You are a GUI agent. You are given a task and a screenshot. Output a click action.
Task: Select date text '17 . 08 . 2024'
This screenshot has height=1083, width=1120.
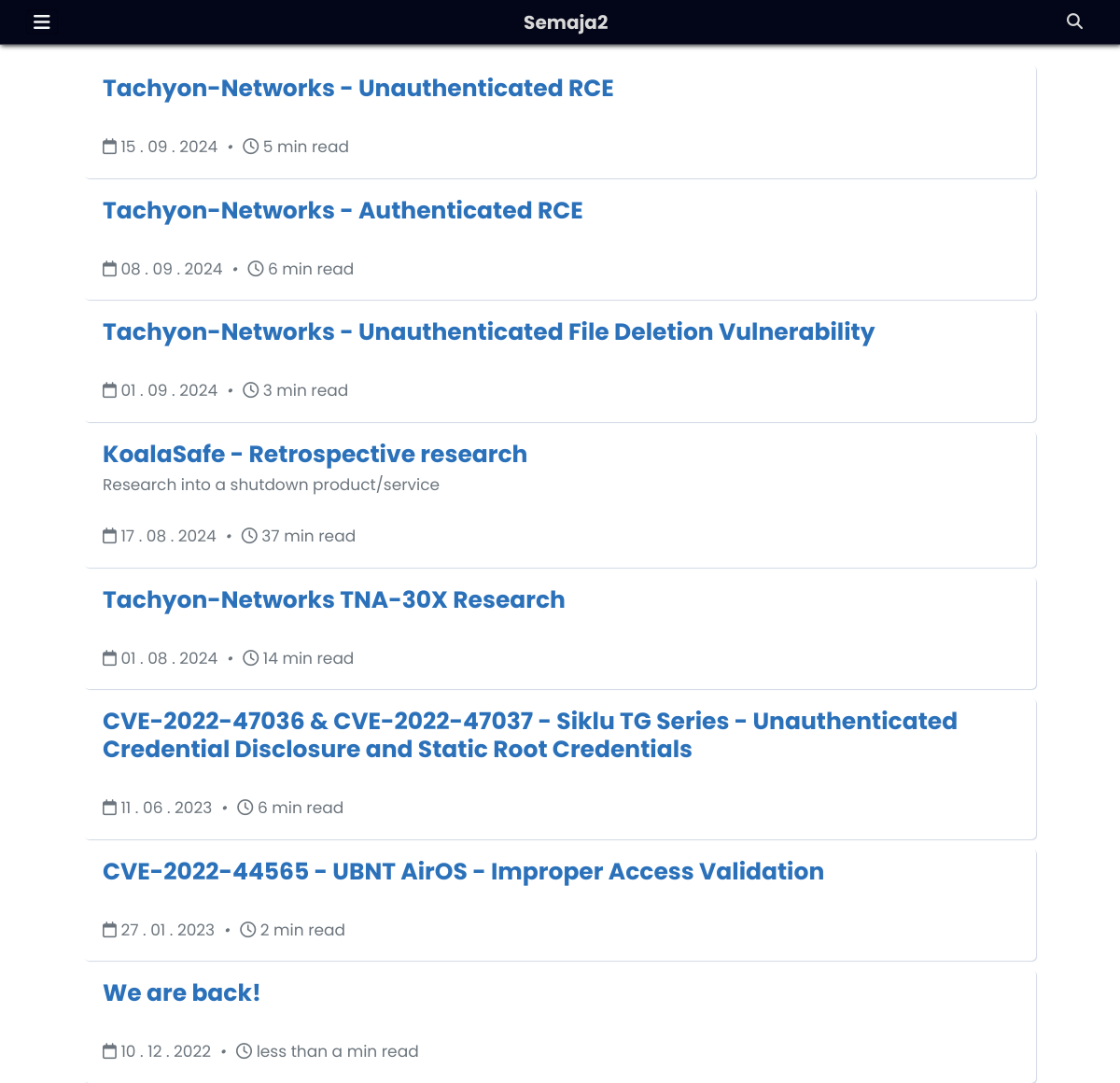point(168,536)
